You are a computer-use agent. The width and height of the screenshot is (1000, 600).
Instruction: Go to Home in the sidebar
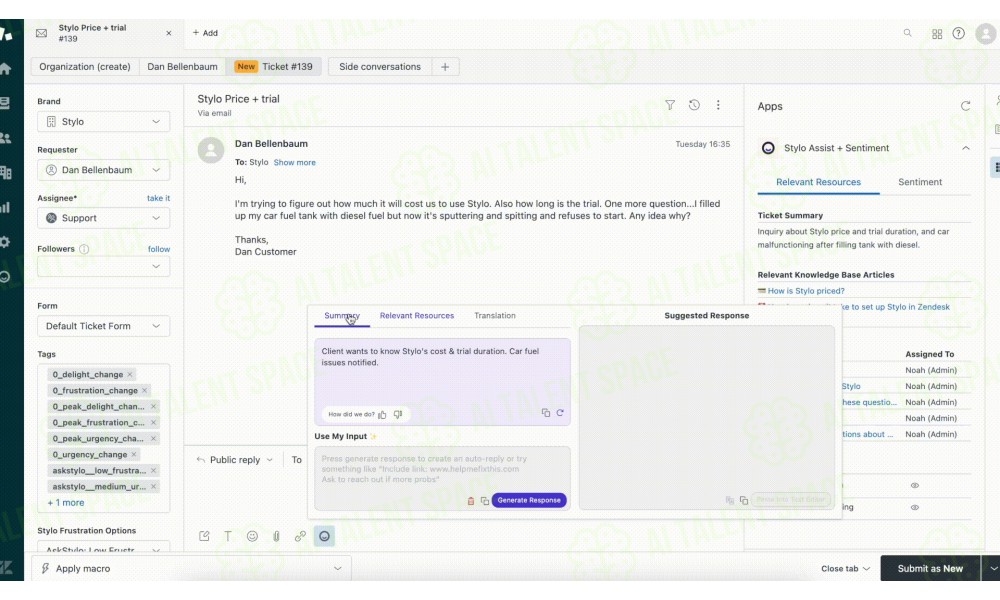pos(6,69)
